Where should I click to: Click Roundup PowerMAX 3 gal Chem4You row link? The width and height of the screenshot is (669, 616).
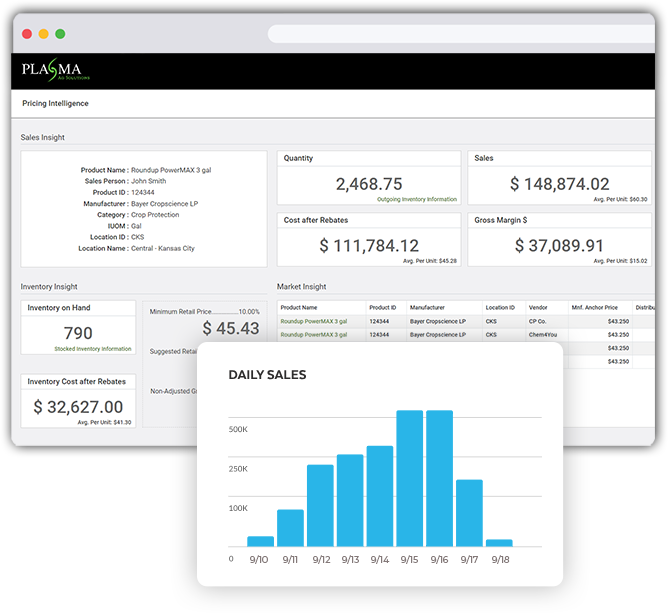314,334
